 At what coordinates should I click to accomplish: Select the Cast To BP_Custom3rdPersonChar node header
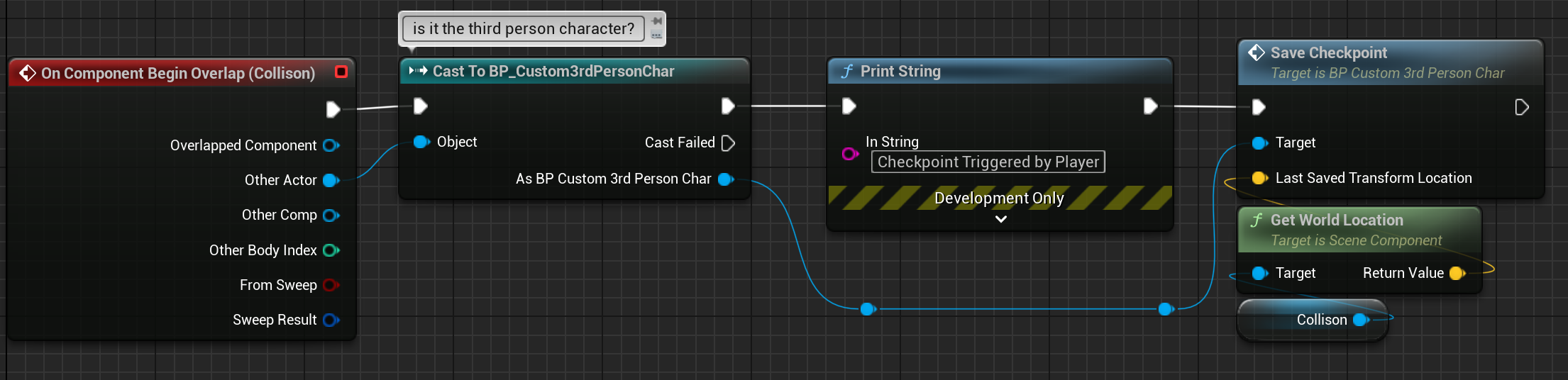pyautogui.click(x=575, y=71)
